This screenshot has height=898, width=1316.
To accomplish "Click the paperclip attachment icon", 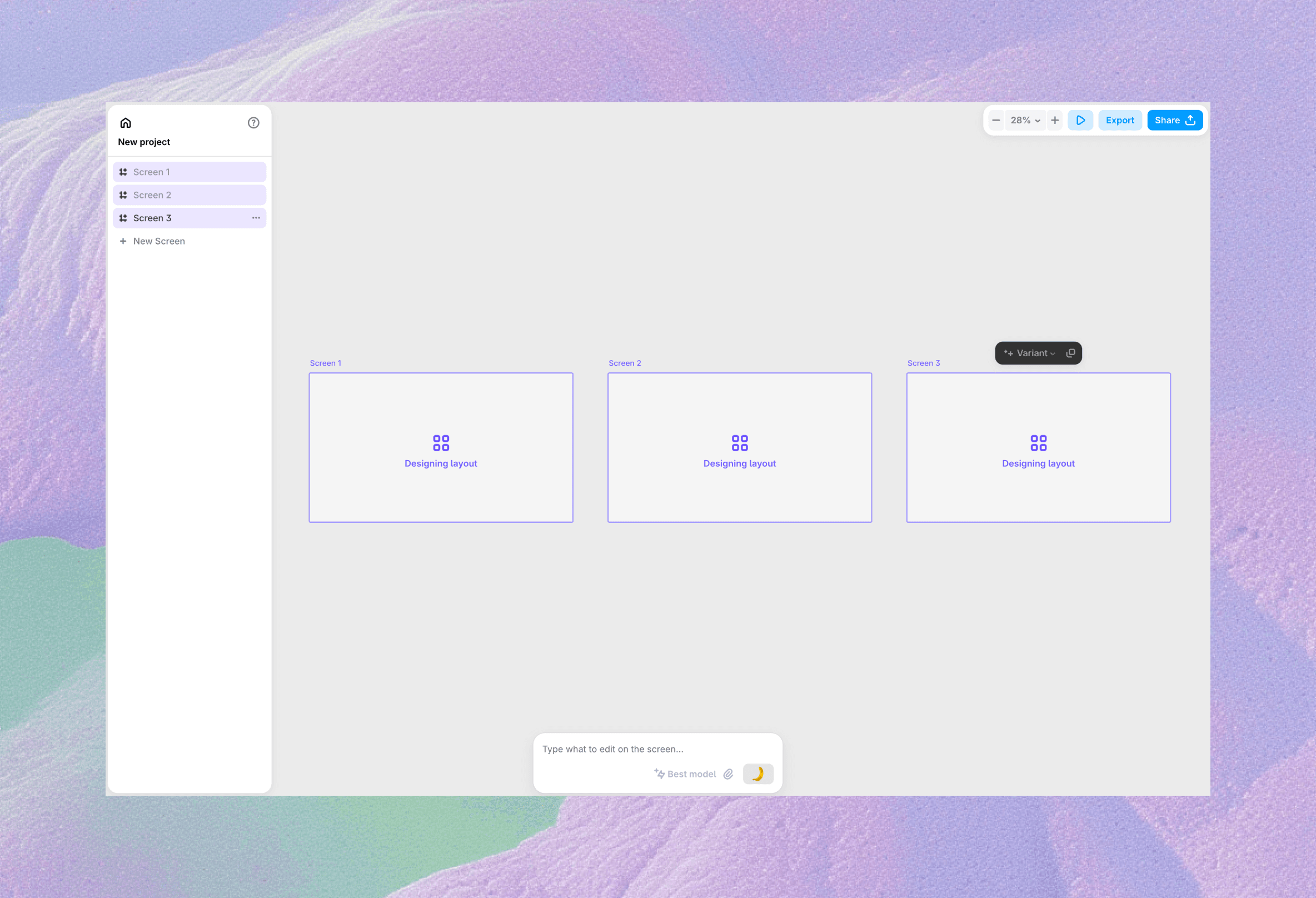I will pos(728,774).
